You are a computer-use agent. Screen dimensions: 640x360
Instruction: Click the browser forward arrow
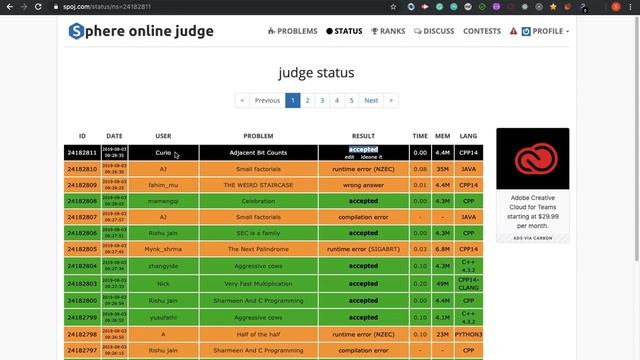pos(24,7)
